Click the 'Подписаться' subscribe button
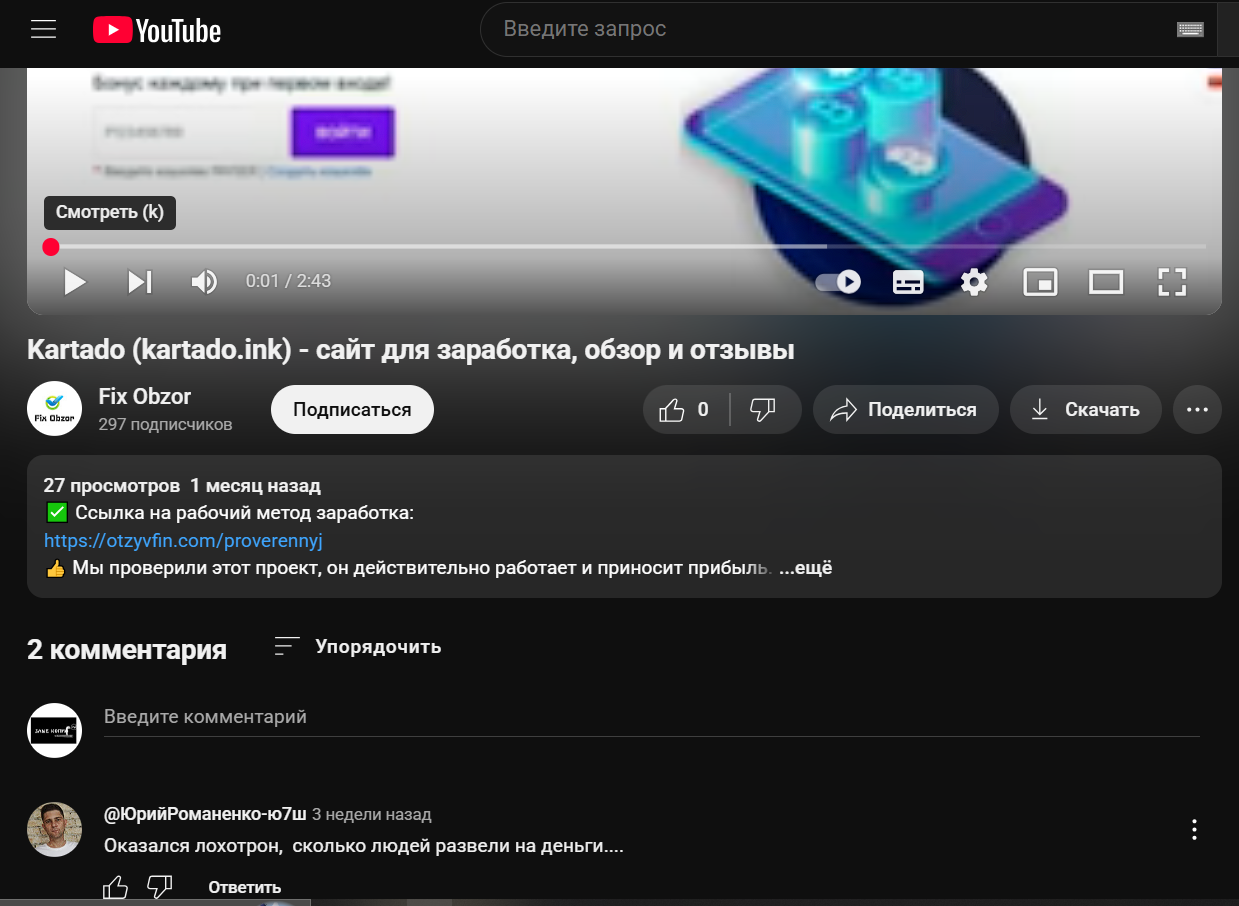 click(x=352, y=410)
